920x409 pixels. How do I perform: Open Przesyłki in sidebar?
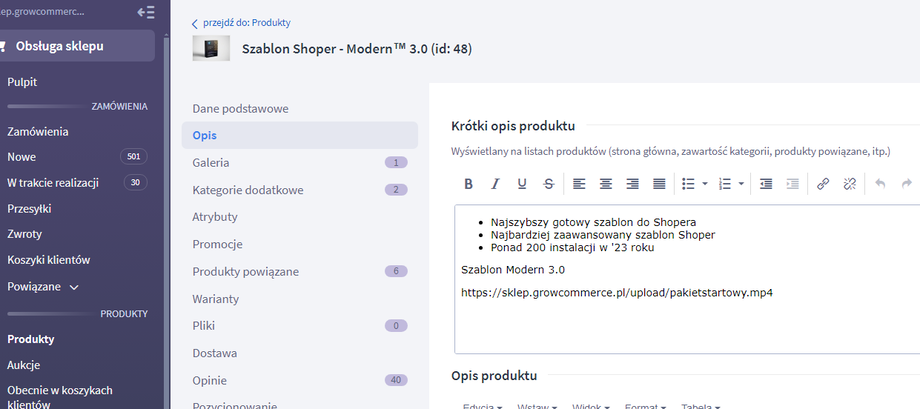pyautogui.click(x=29, y=208)
